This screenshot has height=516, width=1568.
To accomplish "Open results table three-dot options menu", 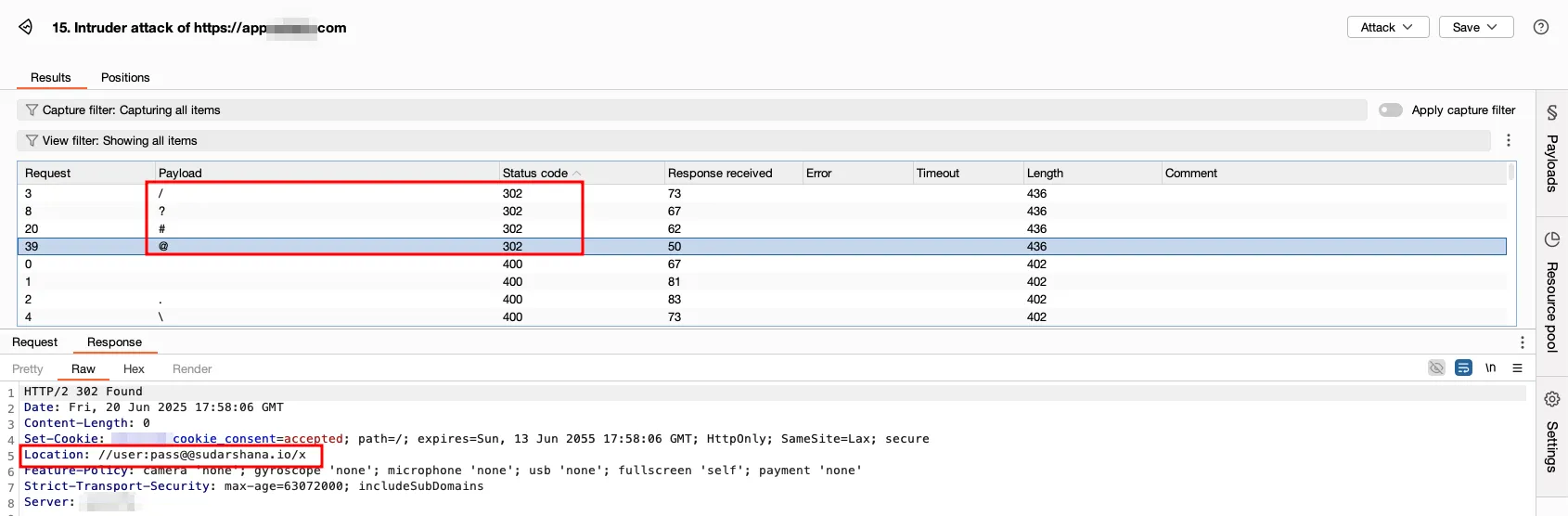I will (1509, 140).
